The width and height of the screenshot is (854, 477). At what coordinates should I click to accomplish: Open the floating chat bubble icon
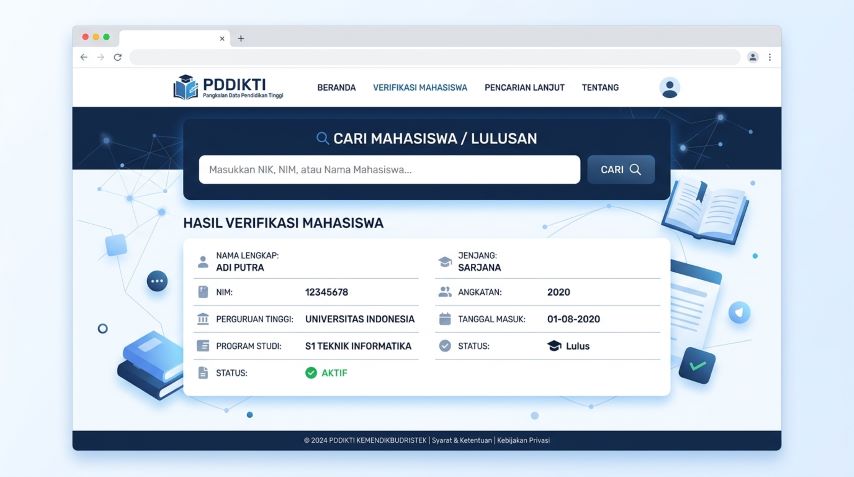[157, 281]
